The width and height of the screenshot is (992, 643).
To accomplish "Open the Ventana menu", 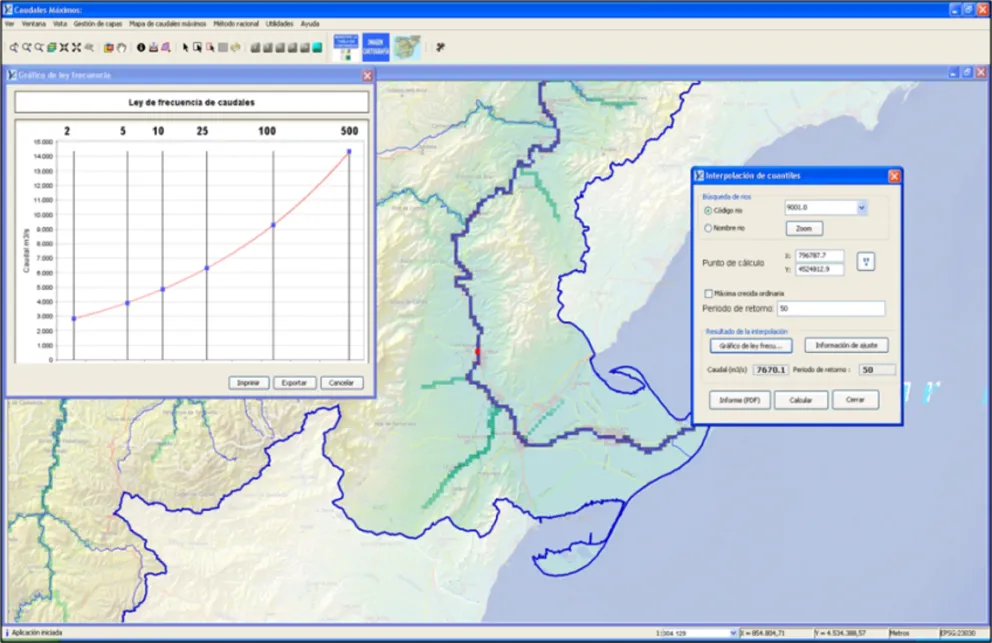I will (34, 24).
